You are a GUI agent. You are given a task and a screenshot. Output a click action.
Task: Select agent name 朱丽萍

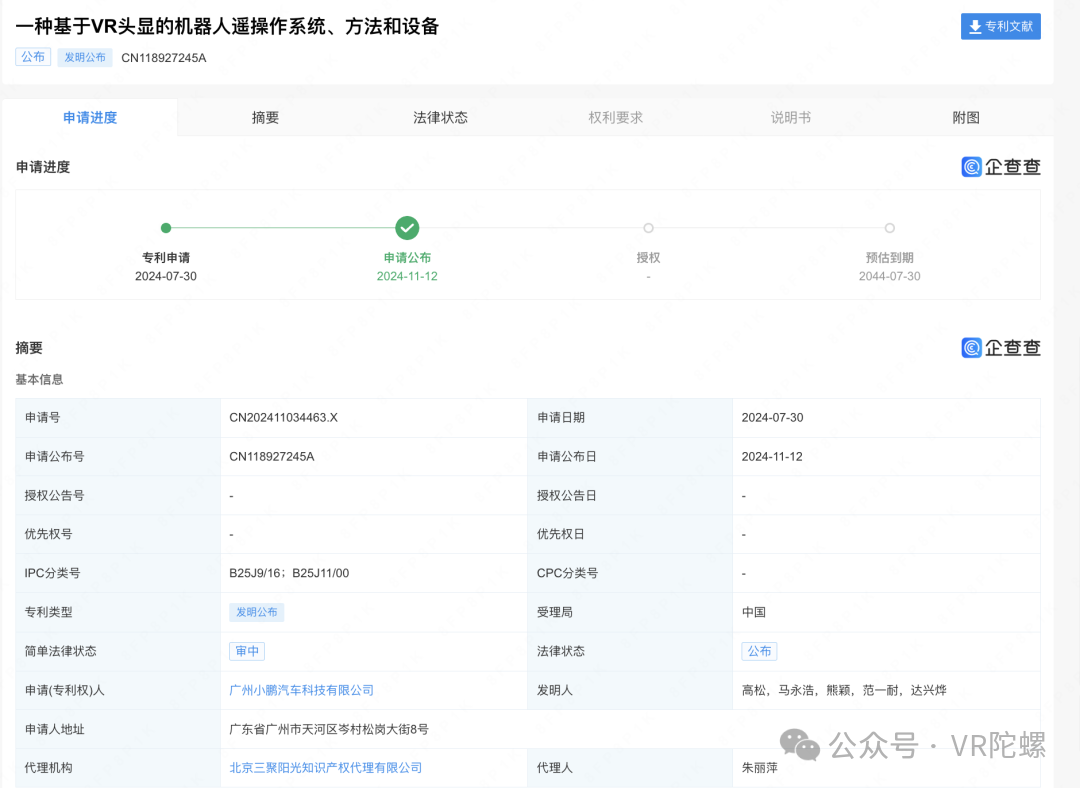(x=760, y=767)
